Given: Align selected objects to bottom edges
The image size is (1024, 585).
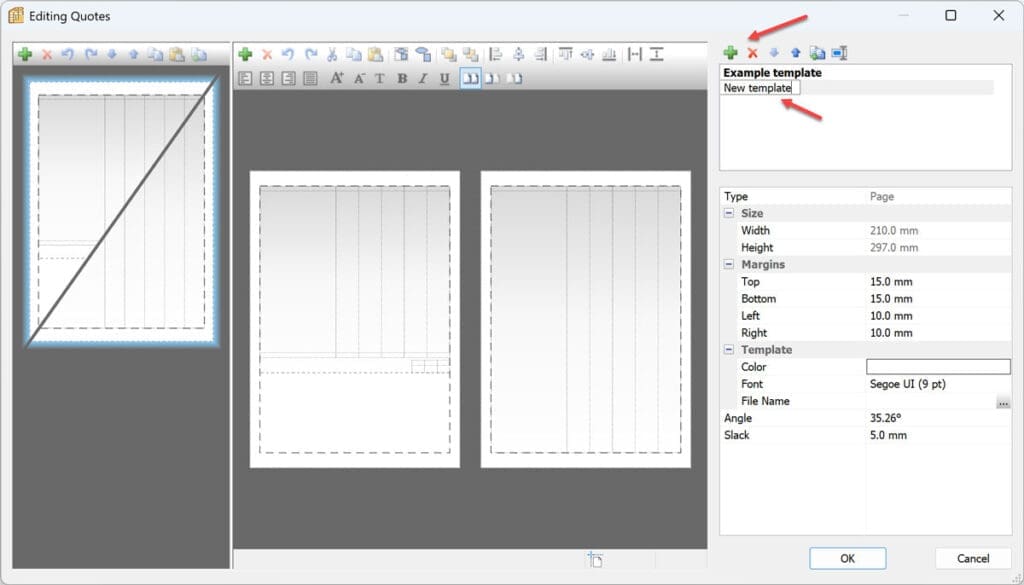Looking at the screenshot, I should [x=609, y=54].
